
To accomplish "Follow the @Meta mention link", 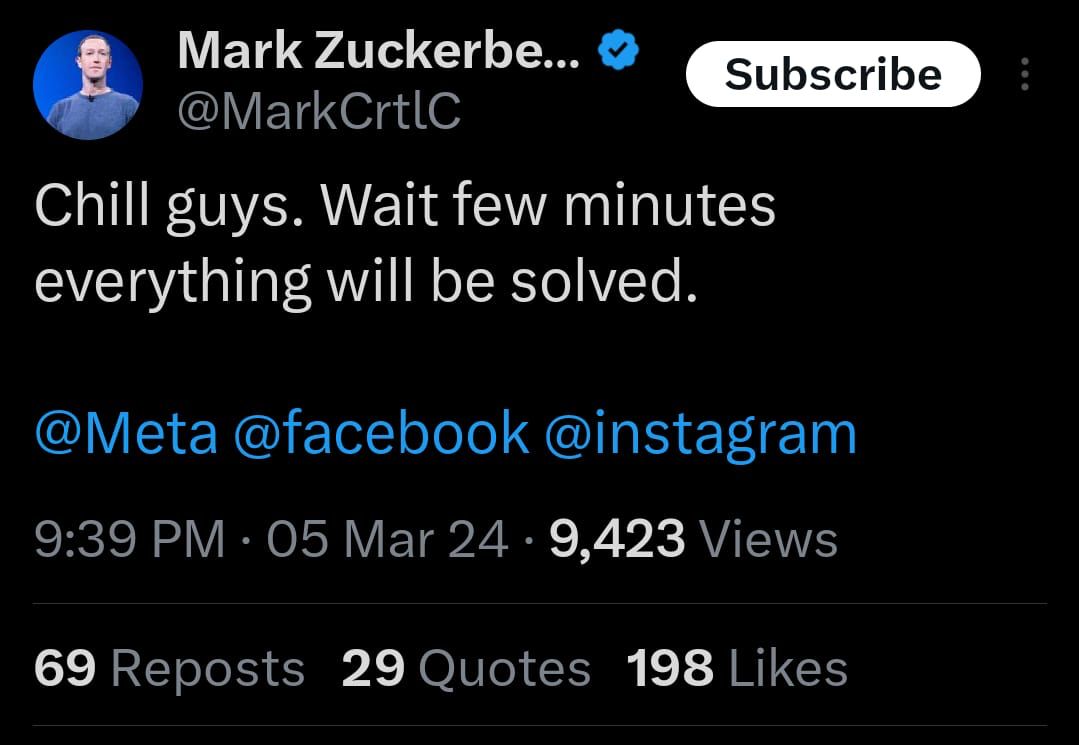I will (125, 434).
